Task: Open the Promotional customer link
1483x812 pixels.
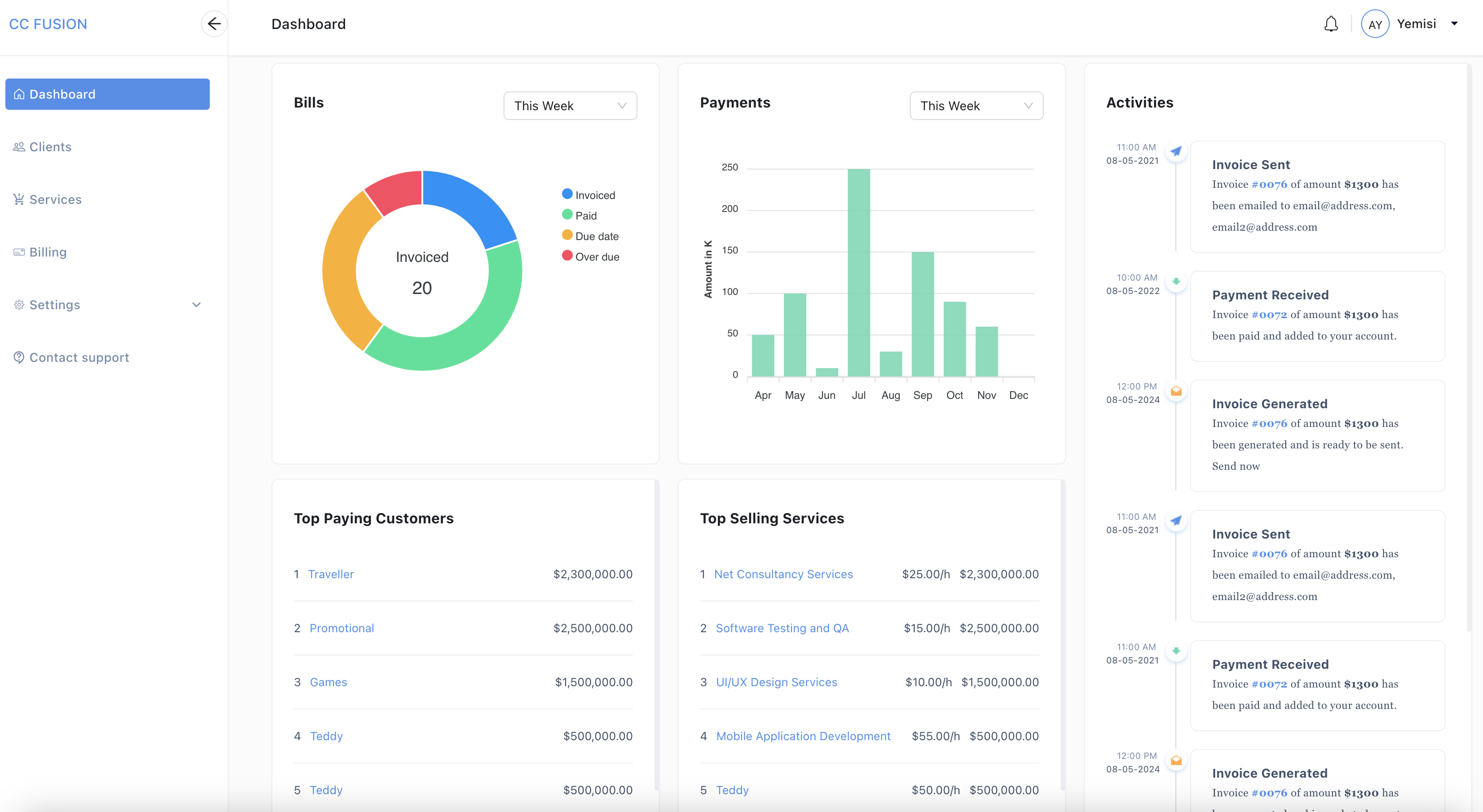Action: coord(342,628)
